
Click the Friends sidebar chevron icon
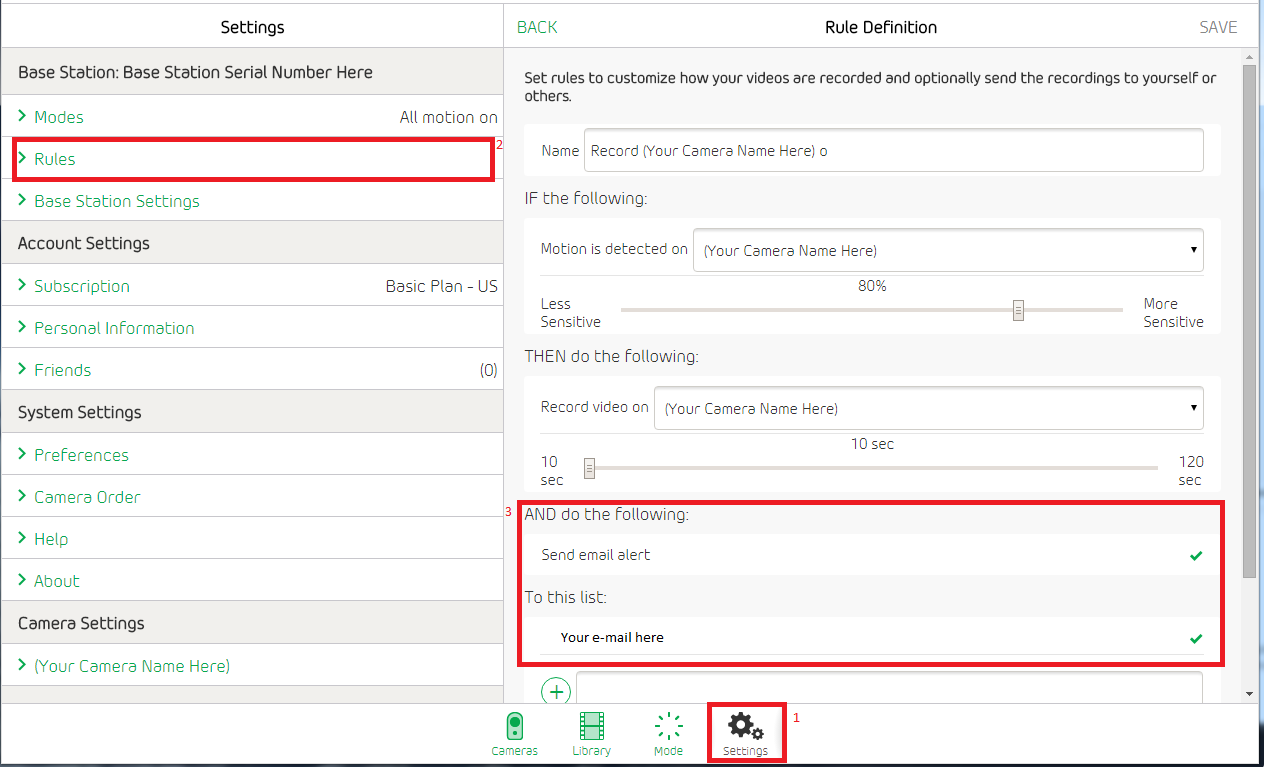click(22, 369)
